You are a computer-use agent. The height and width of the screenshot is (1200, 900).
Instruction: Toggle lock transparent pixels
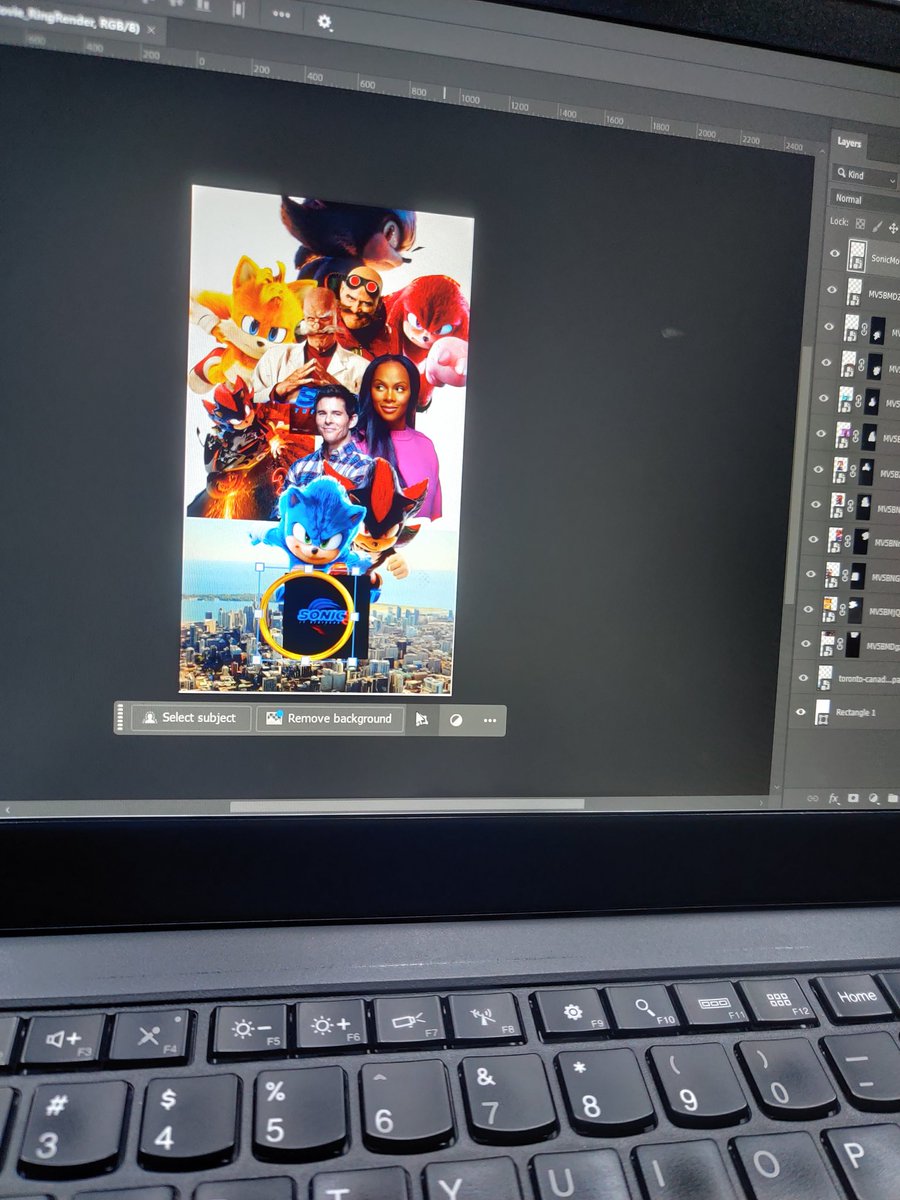pos(860,224)
